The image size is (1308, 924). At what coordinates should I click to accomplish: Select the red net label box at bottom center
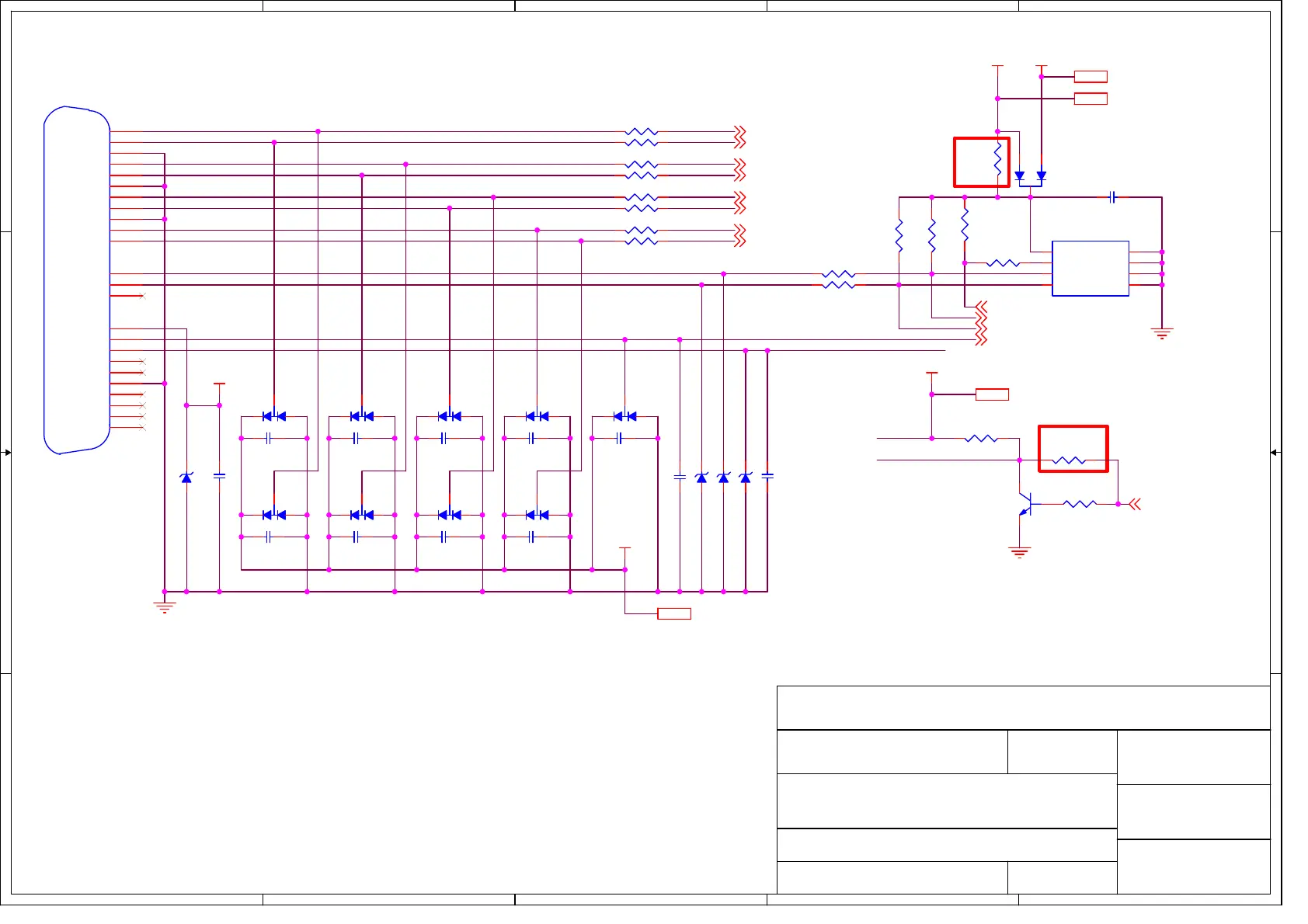pyautogui.click(x=673, y=614)
